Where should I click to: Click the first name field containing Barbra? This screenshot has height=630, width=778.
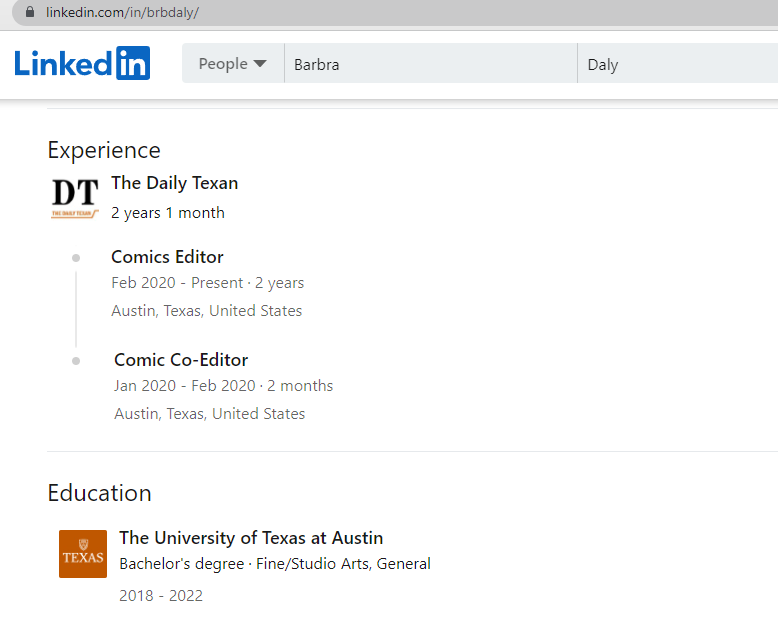(431, 63)
